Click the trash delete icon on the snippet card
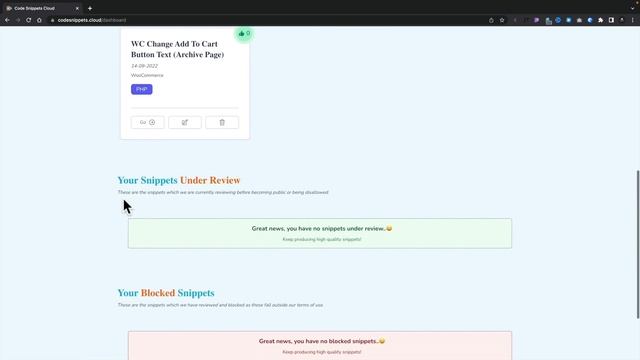 click(222, 122)
